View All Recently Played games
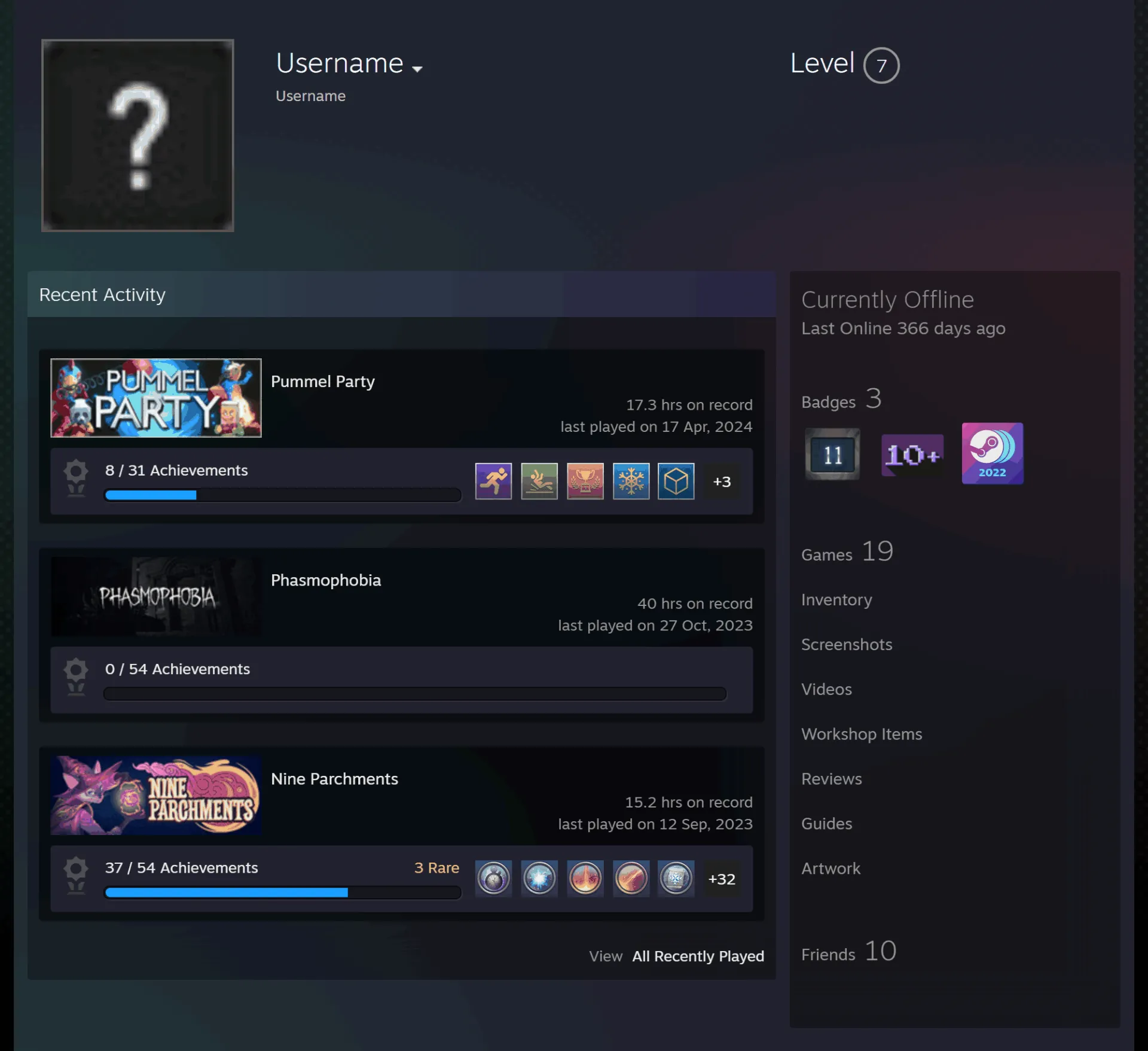The width and height of the screenshot is (1148, 1051). [x=698, y=956]
